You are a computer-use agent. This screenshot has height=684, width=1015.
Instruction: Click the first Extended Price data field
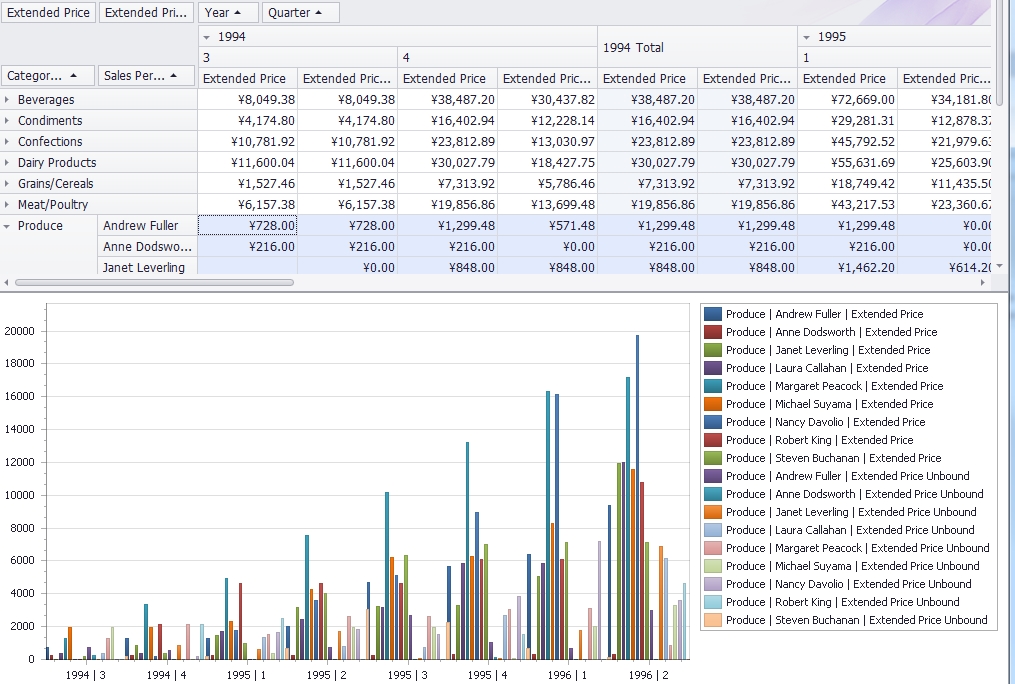point(49,12)
